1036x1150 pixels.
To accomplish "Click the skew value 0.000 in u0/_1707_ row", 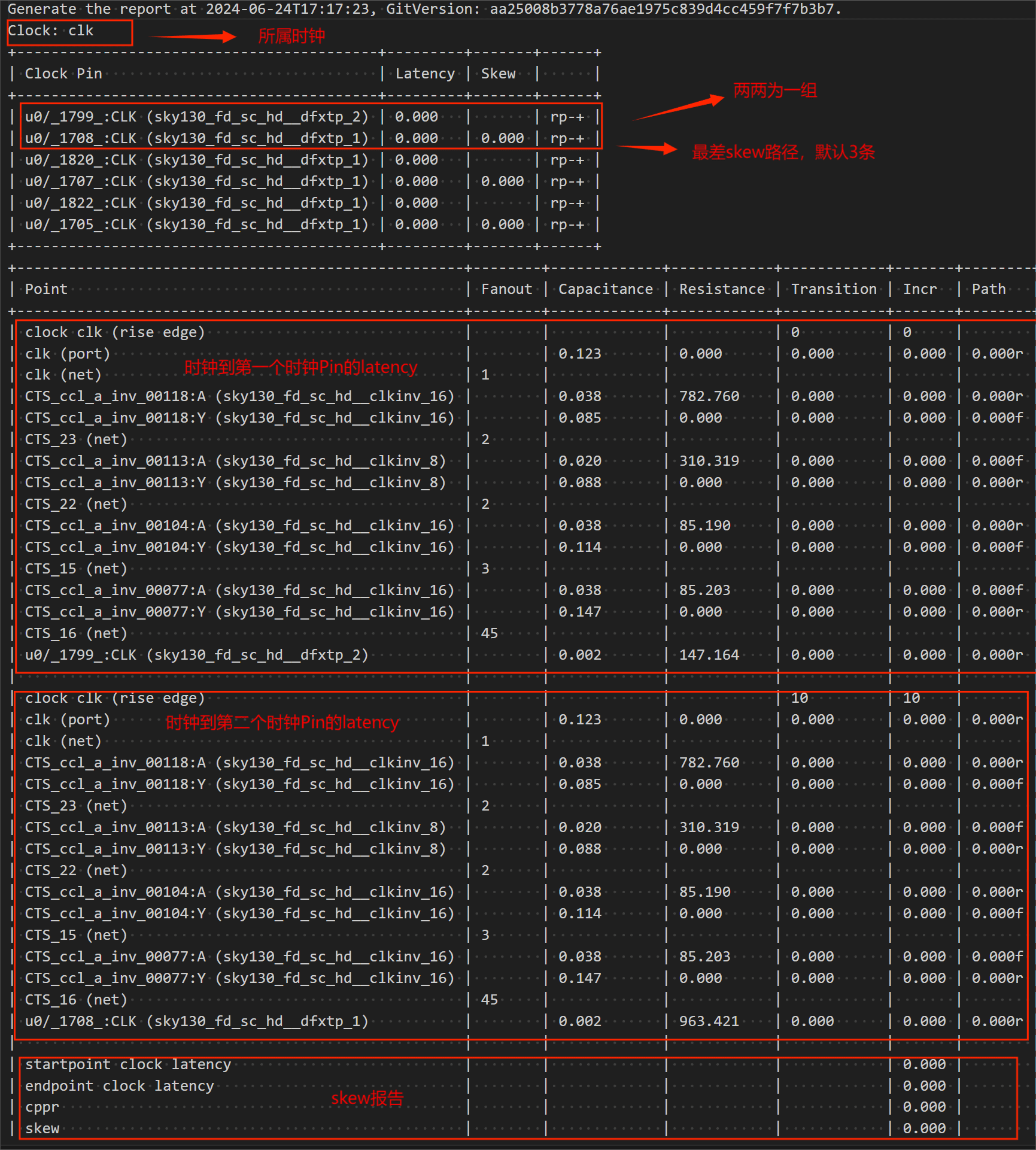I will [502, 181].
